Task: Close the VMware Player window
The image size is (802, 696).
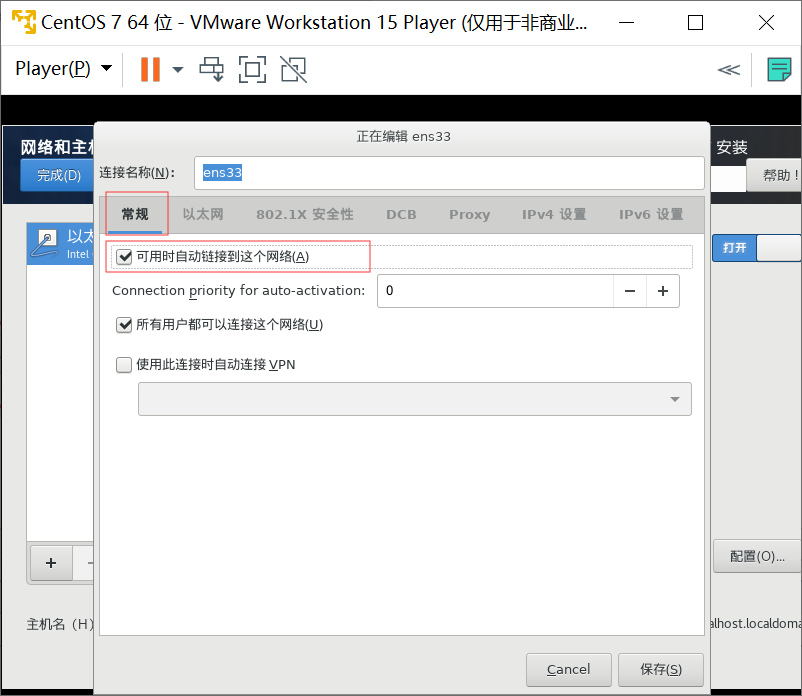Action: (x=766, y=23)
